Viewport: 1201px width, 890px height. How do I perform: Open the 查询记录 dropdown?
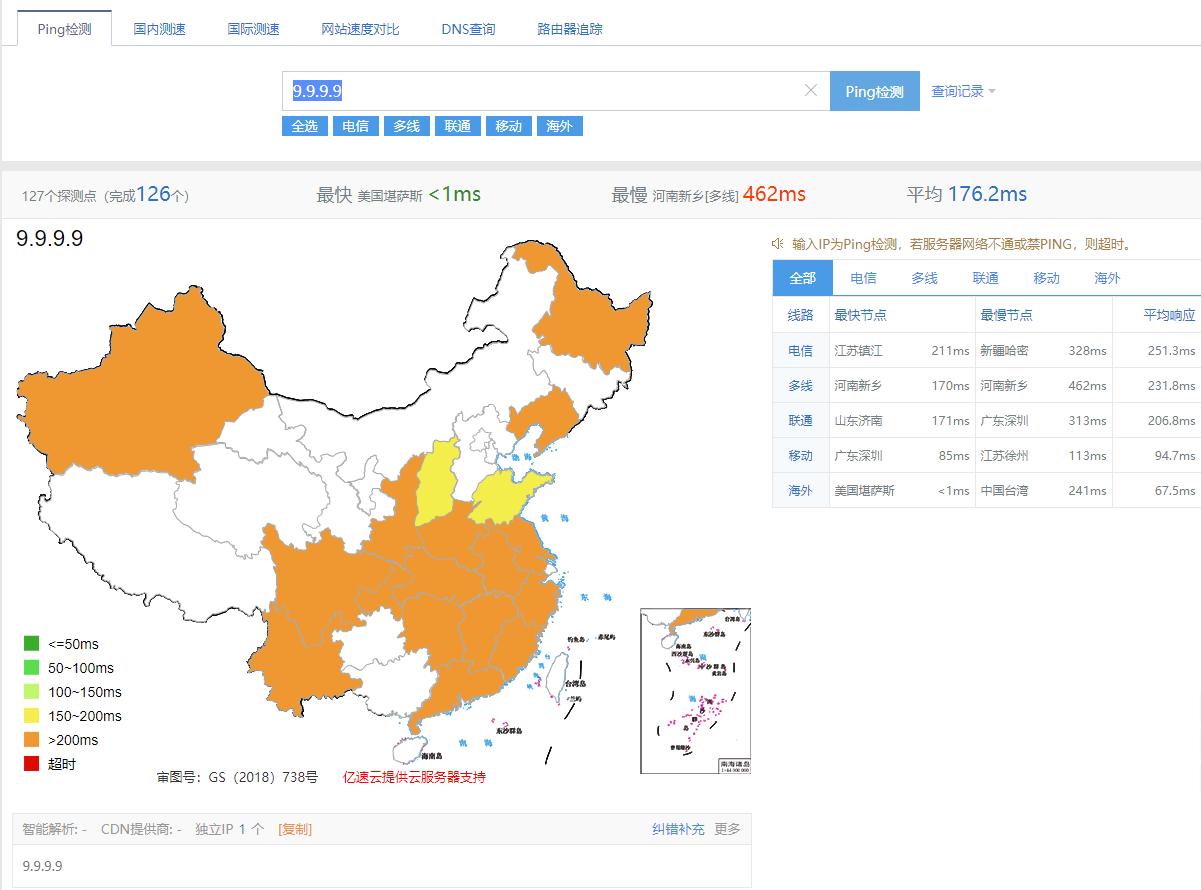tap(963, 91)
